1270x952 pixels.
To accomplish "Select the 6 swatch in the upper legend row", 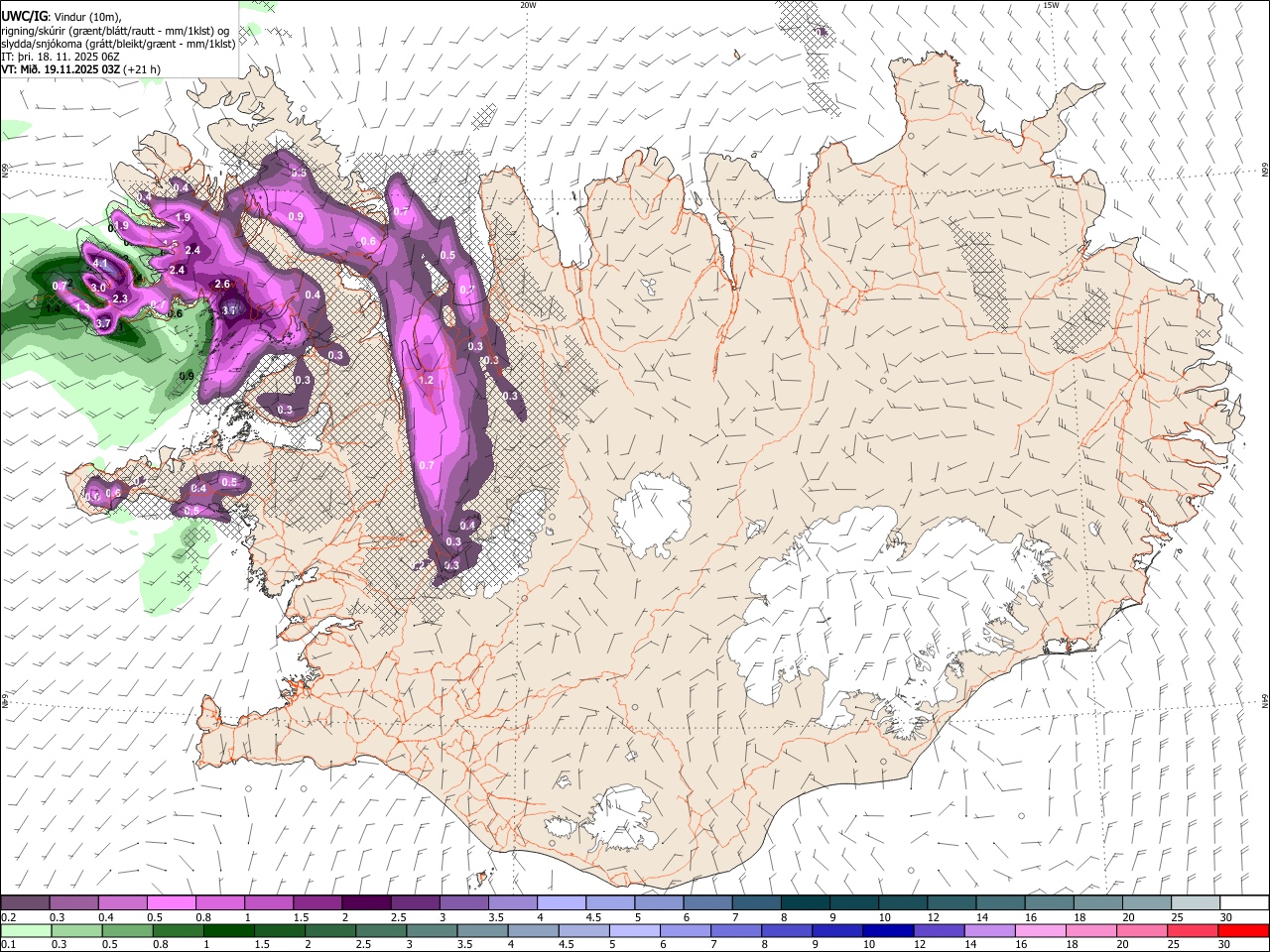I will [x=705, y=902].
